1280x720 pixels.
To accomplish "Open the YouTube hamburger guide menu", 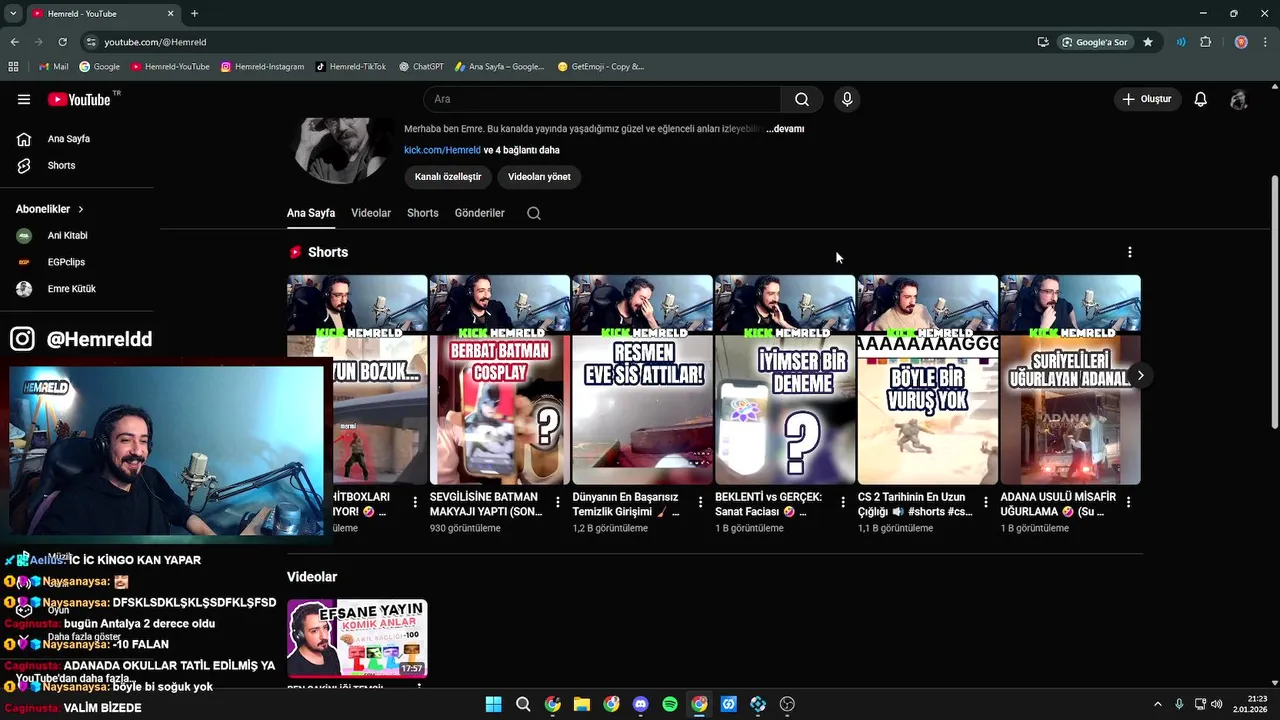I will 24,99.
